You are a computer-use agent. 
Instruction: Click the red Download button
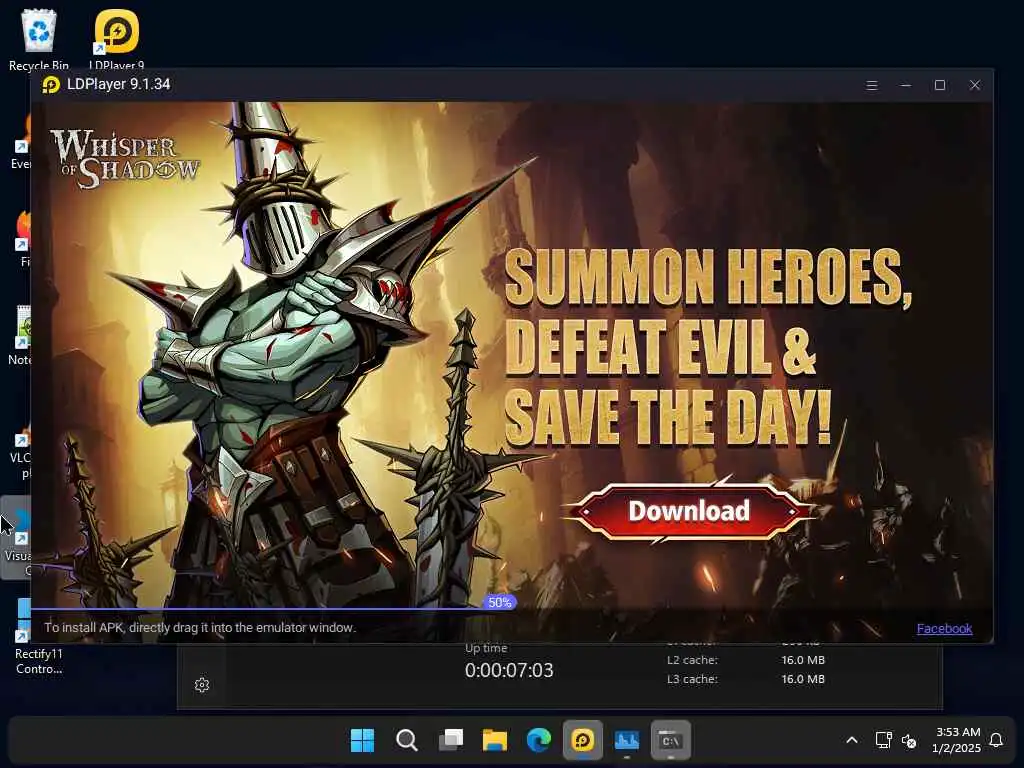point(688,511)
